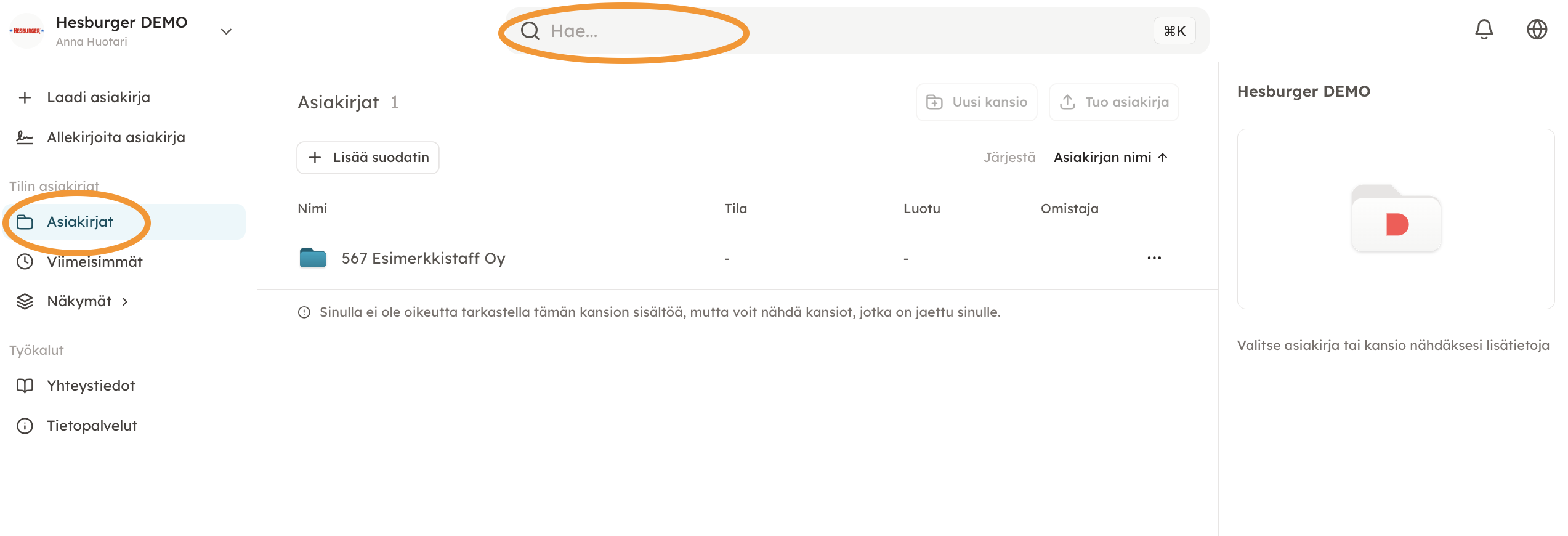This screenshot has height=536, width=1568.
Task: Click the Lisää suodatin filter button
Action: (368, 158)
